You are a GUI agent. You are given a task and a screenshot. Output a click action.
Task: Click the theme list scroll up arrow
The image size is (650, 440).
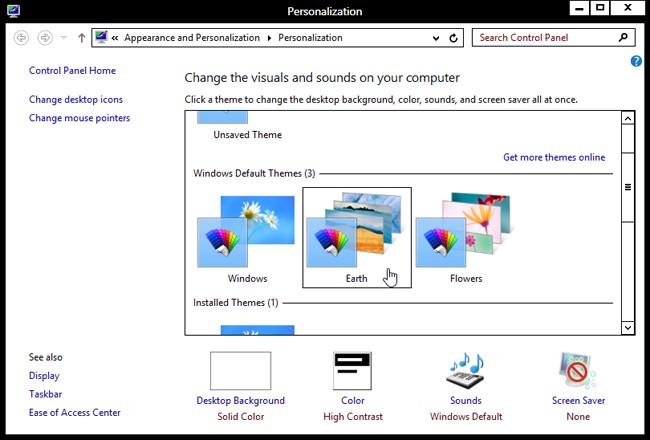tap(628, 119)
